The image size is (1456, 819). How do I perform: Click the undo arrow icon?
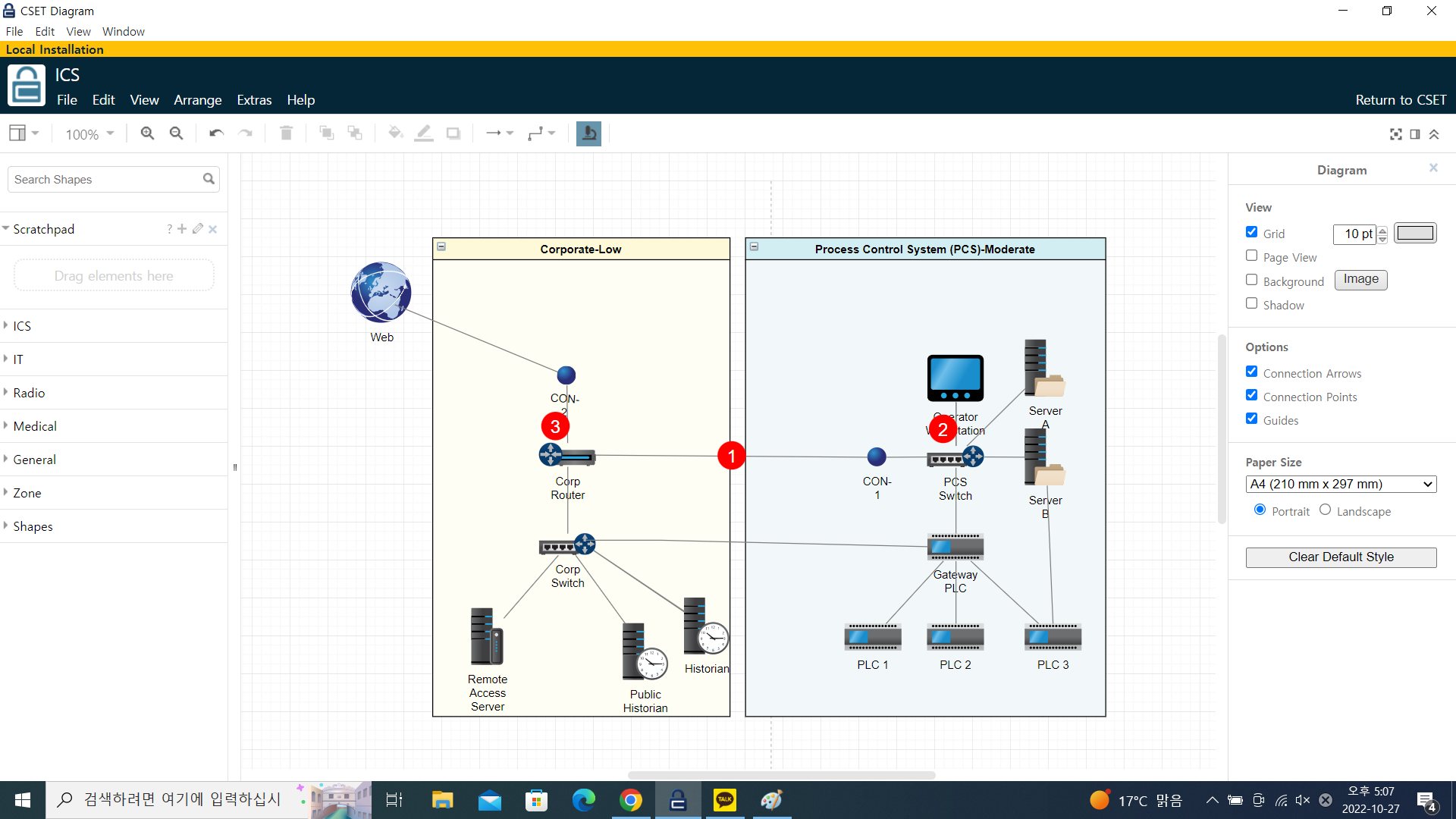(216, 133)
